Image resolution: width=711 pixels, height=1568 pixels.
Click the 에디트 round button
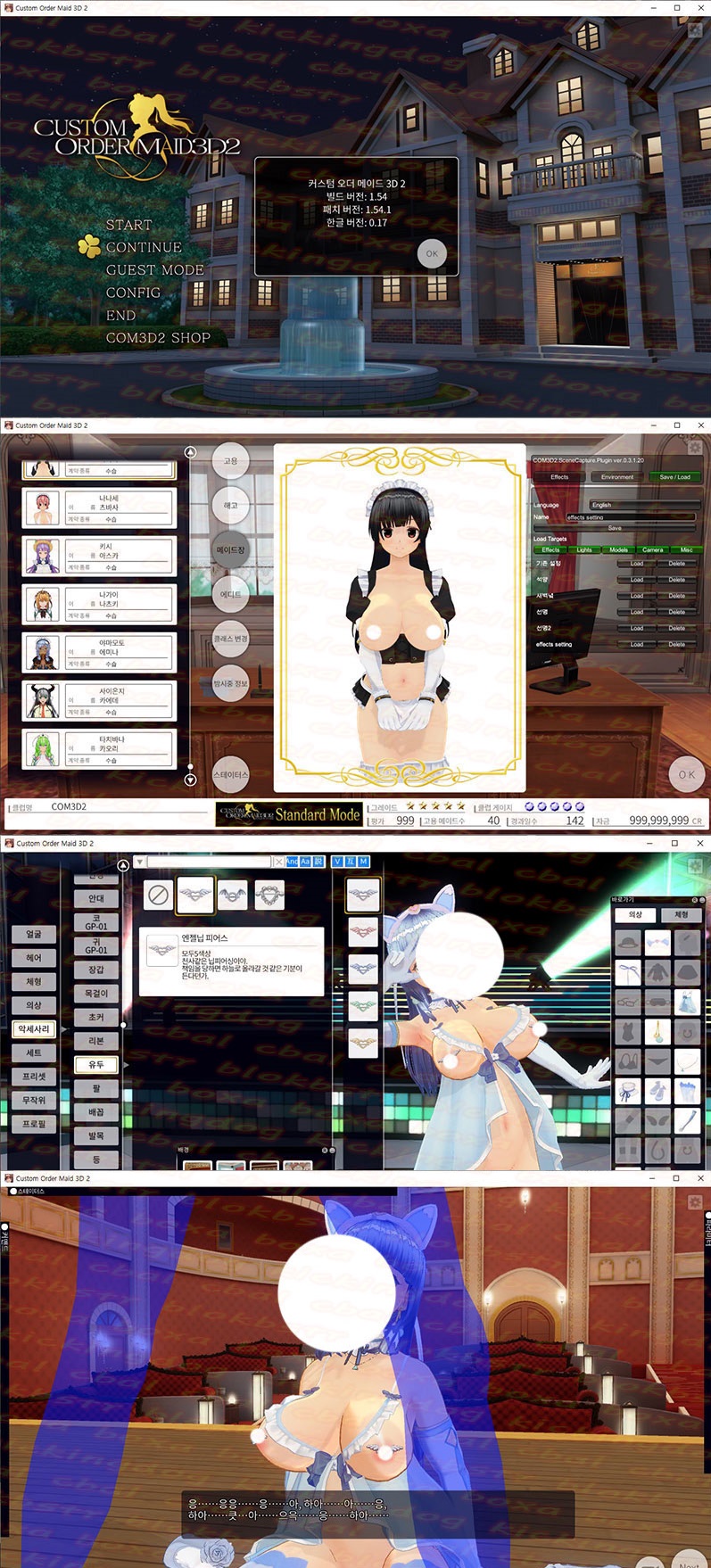[230, 594]
